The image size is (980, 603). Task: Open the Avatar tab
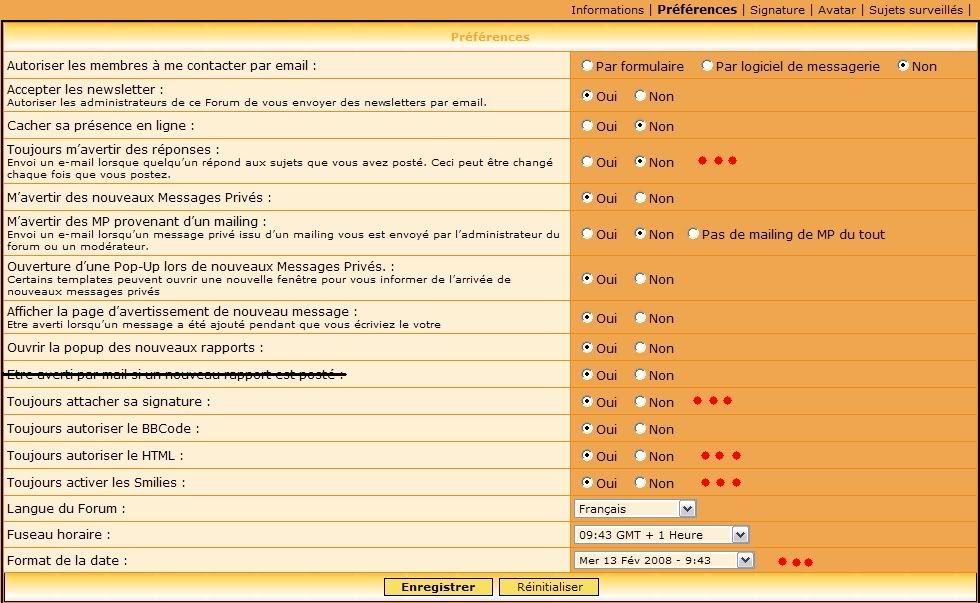[837, 10]
